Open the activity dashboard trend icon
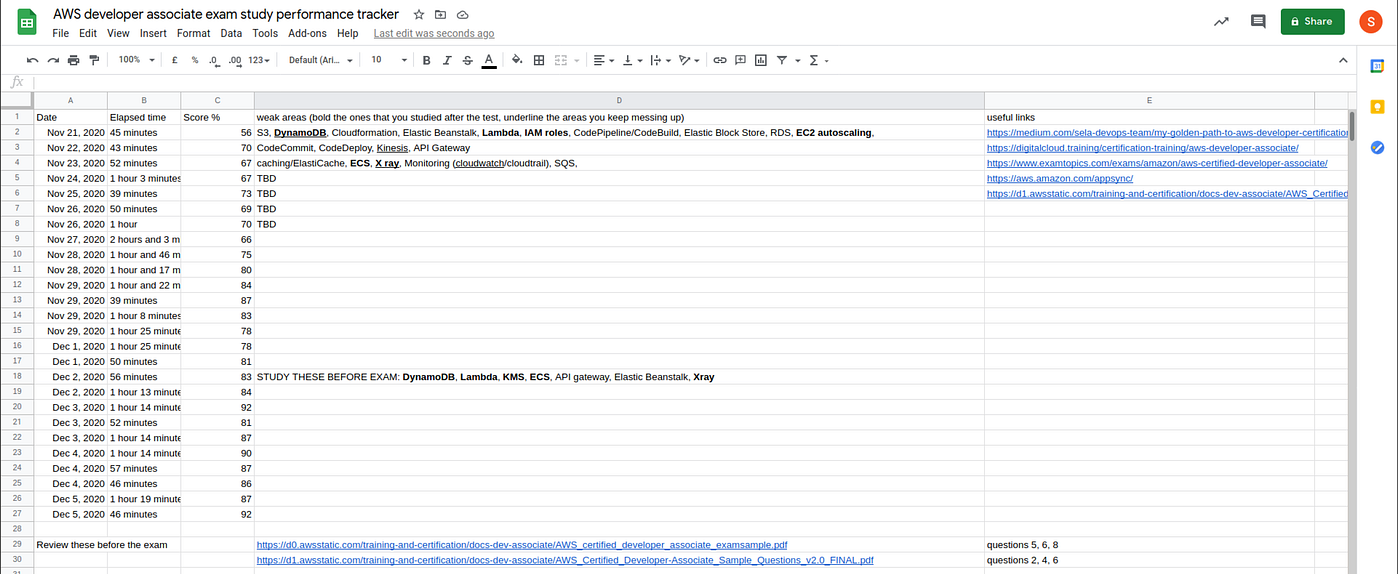Image resolution: width=1400 pixels, height=574 pixels. (1221, 21)
